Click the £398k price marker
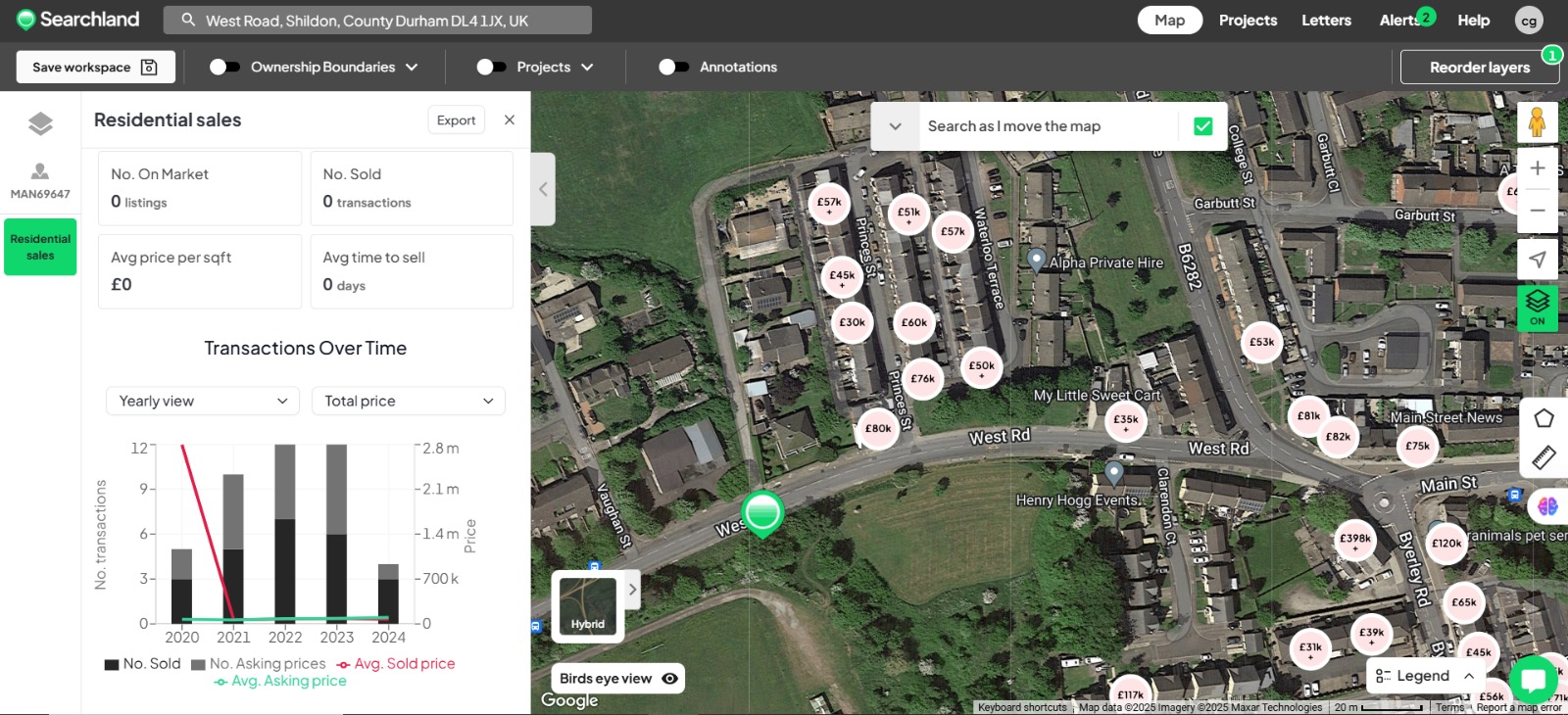This screenshot has height=715, width=1568. tap(1355, 539)
